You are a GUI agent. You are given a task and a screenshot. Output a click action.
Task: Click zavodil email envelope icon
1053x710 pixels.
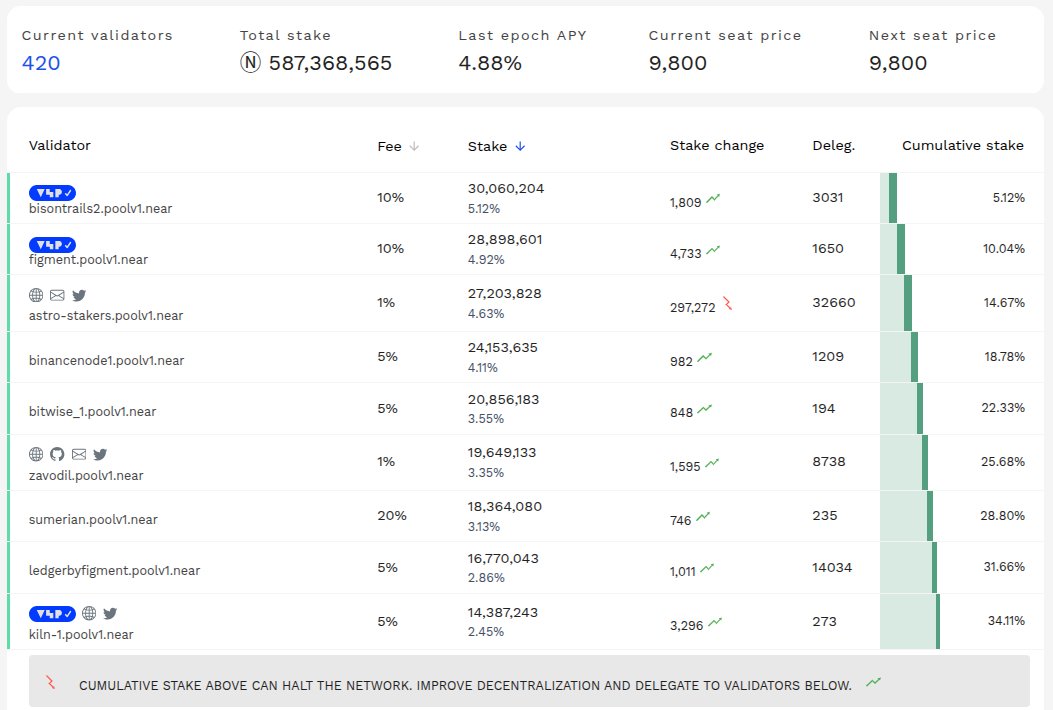coord(79,454)
